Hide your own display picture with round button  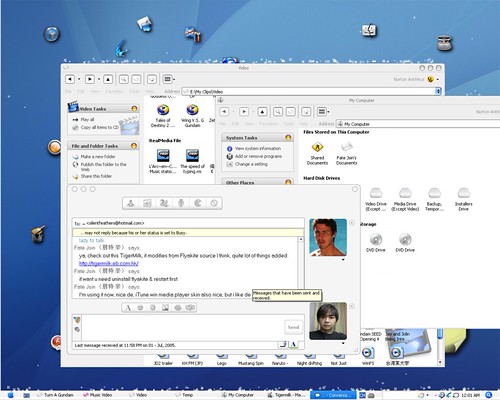click(352, 306)
